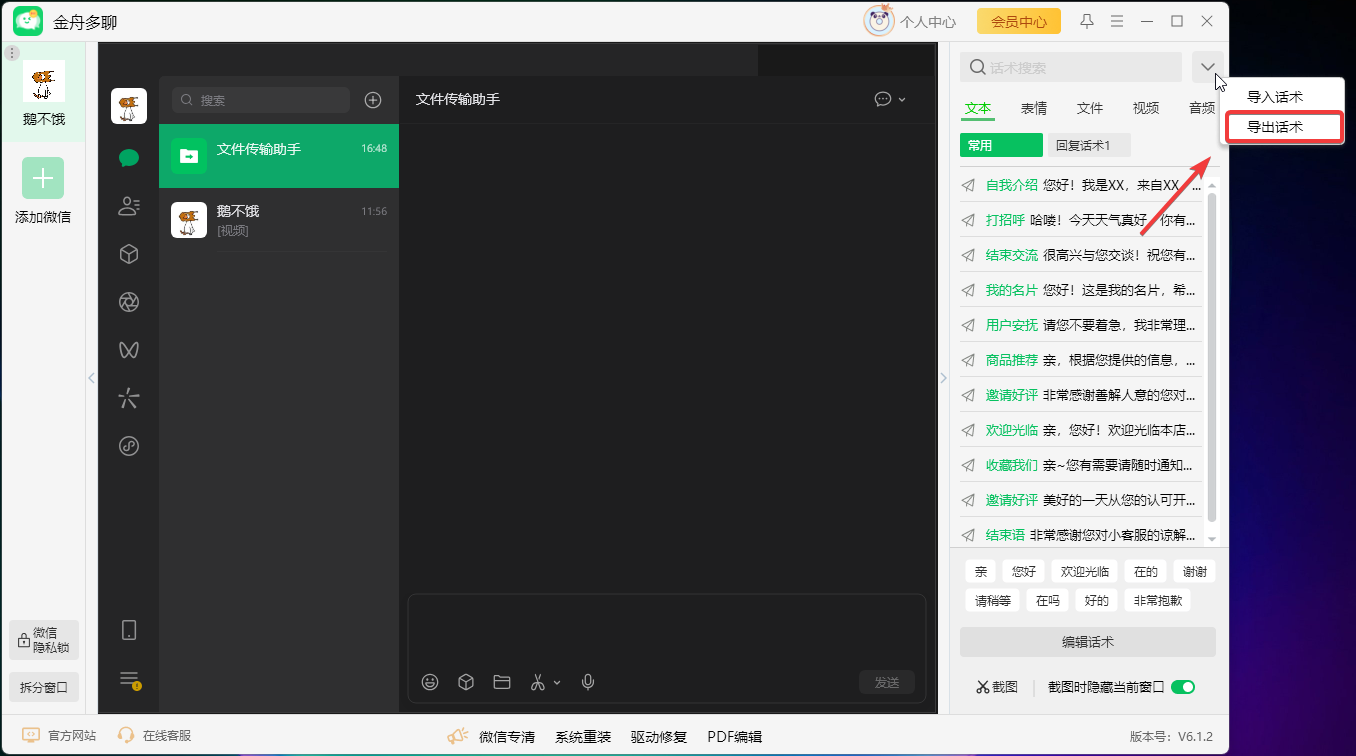Click the microphone voice input icon
Viewport: 1356px width, 756px height.
click(588, 682)
